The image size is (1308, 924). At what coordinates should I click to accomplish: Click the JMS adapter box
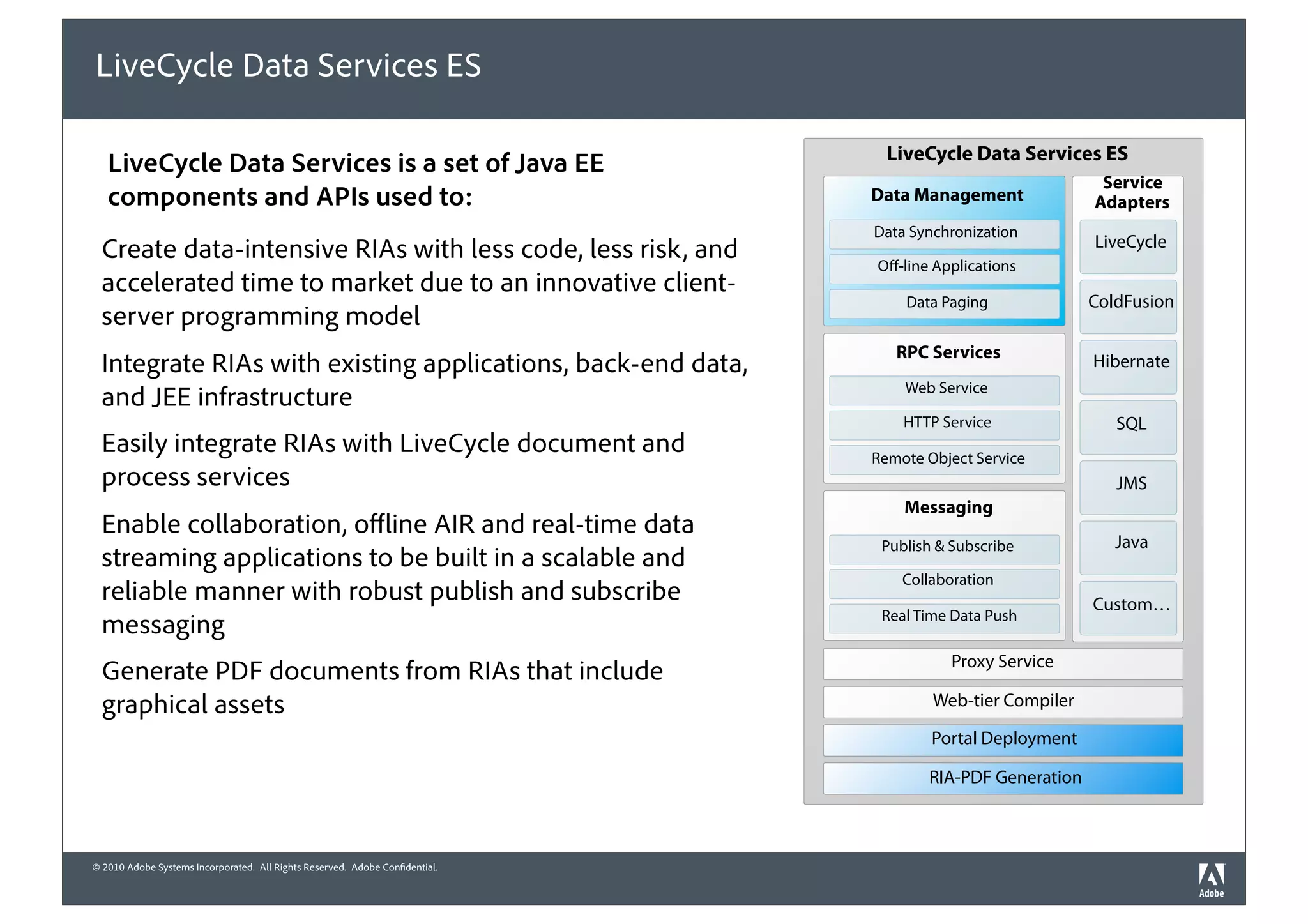click(1128, 487)
